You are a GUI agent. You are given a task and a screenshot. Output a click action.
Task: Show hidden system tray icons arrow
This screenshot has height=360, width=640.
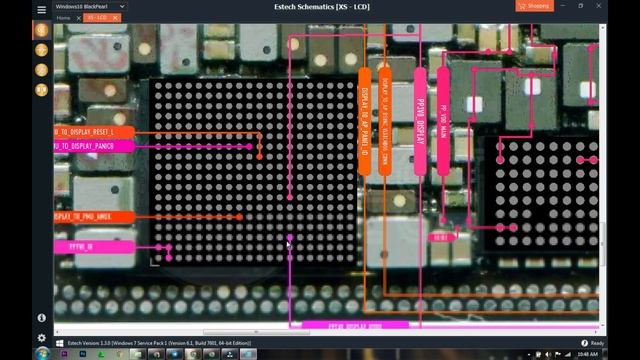point(529,355)
